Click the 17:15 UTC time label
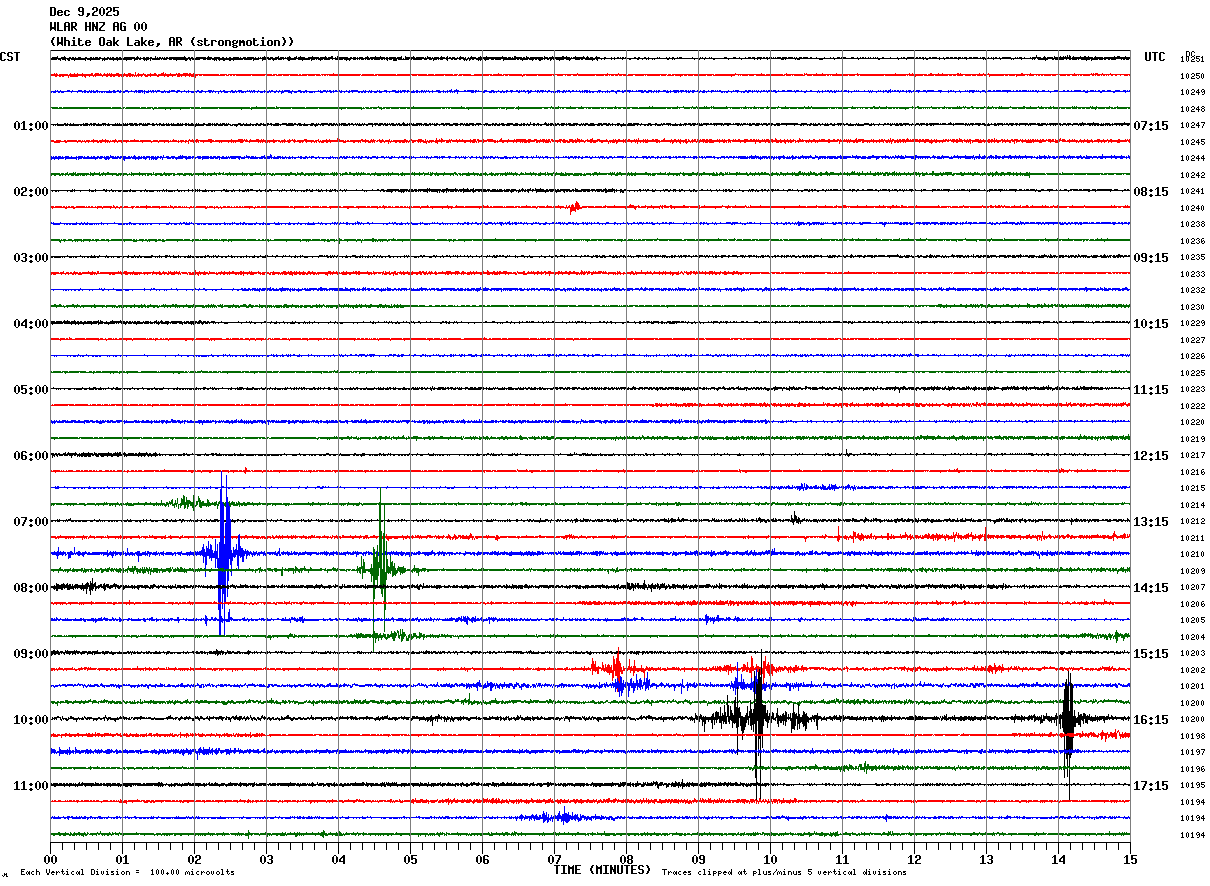 [1151, 786]
